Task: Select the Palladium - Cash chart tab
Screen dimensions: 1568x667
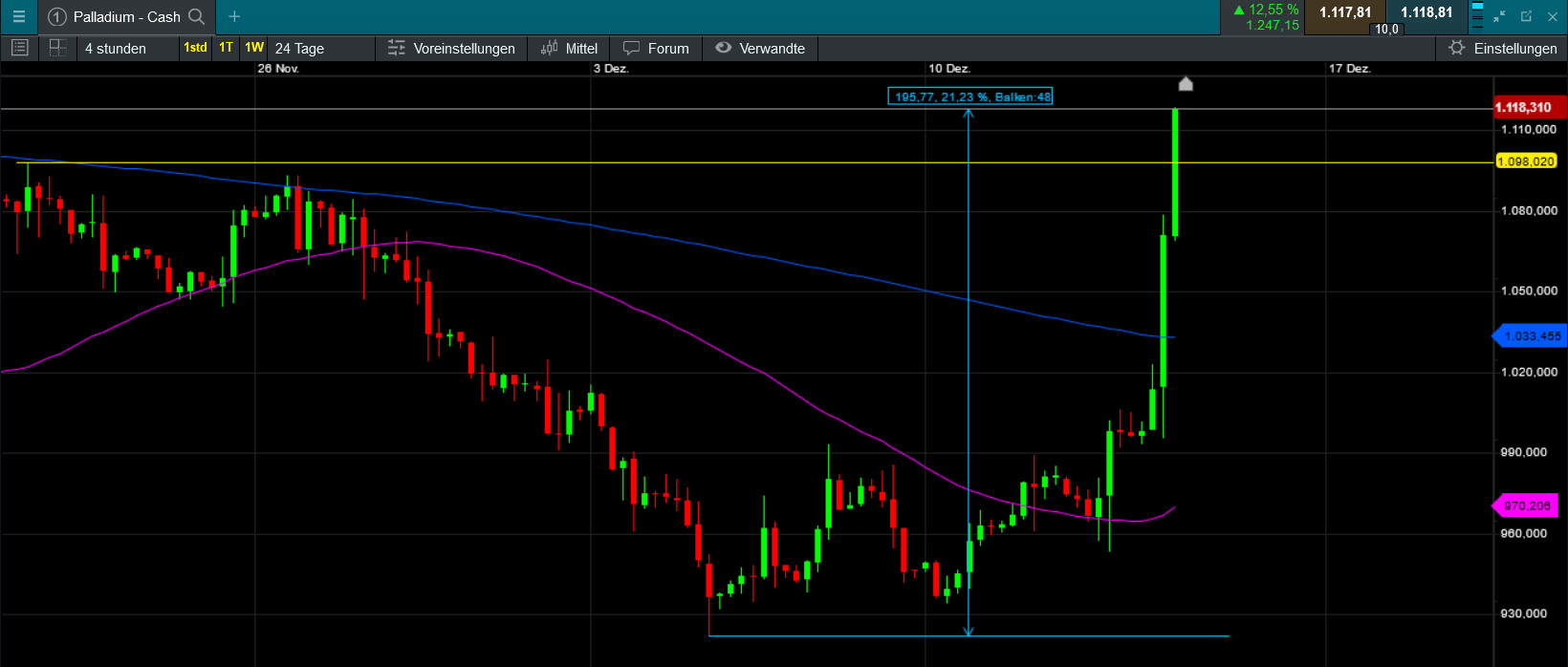Action: click(x=126, y=16)
